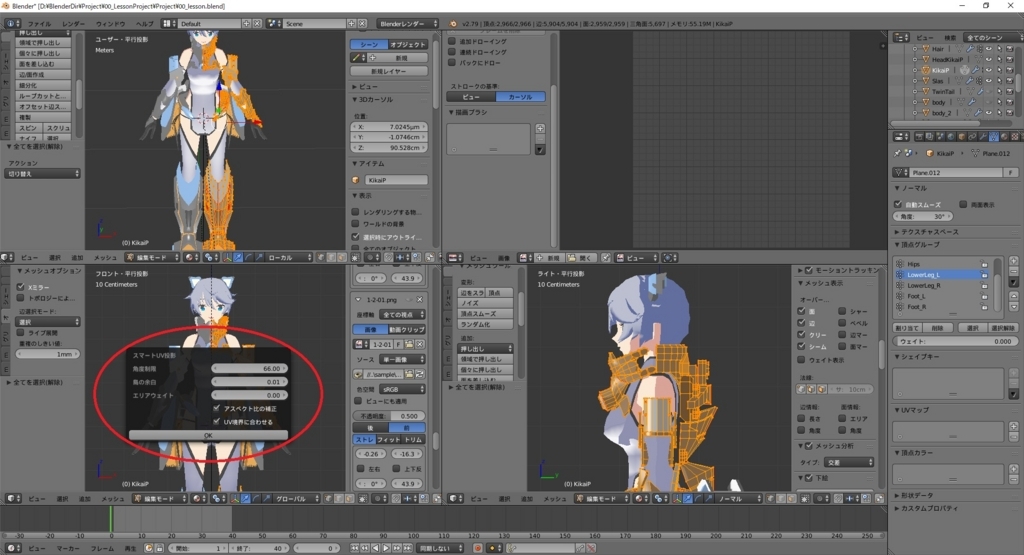1024x555 pixels.
Task: Click the grease pencil brush icon beside 新規
Action: tap(357, 57)
